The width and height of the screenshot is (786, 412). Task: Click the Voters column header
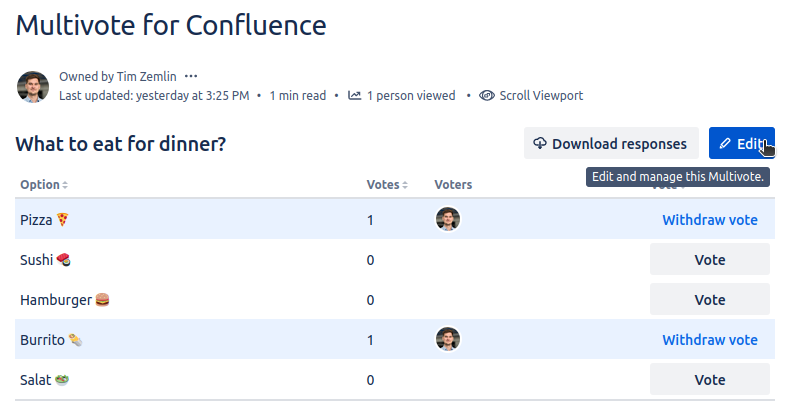(x=453, y=185)
